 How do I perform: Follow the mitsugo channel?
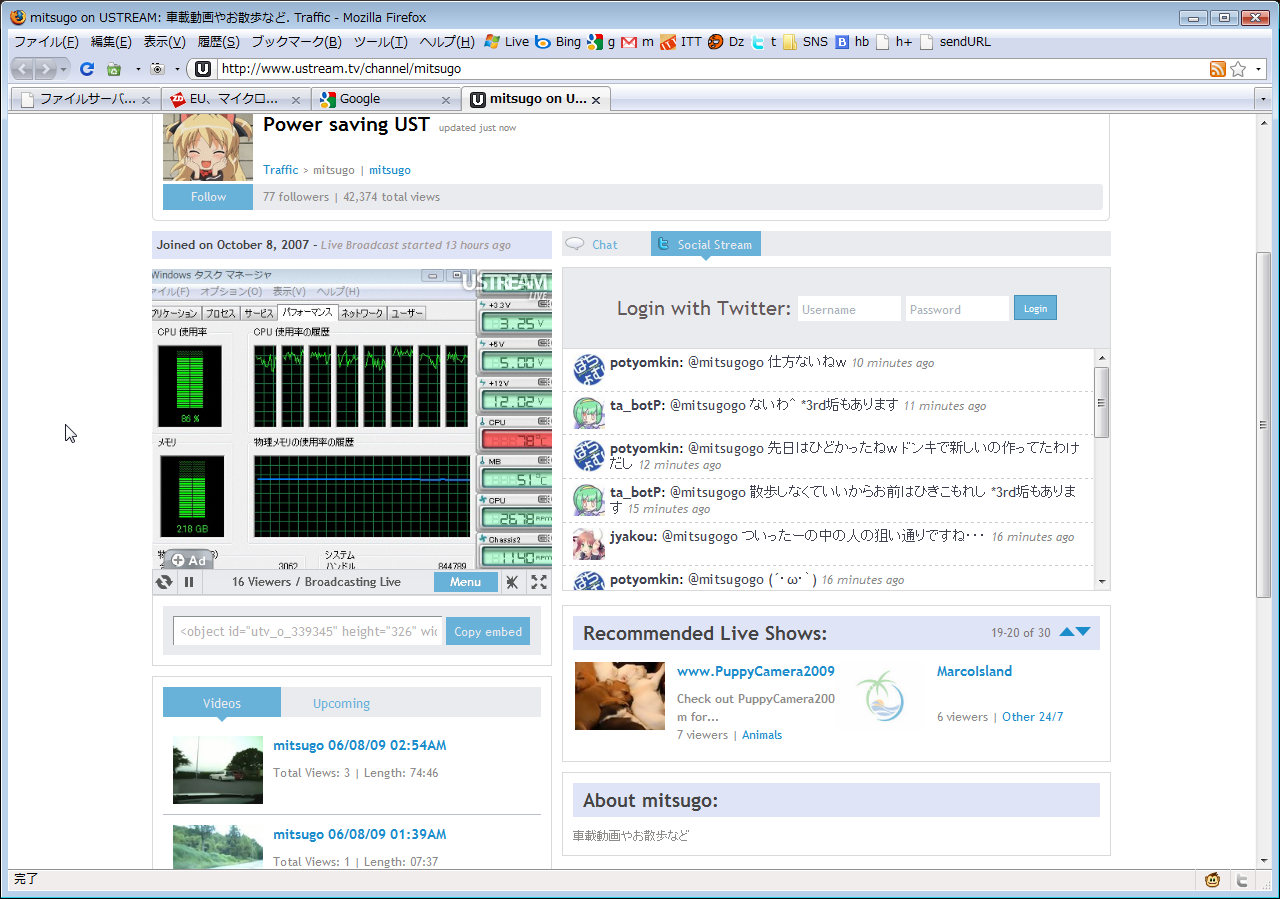click(208, 197)
